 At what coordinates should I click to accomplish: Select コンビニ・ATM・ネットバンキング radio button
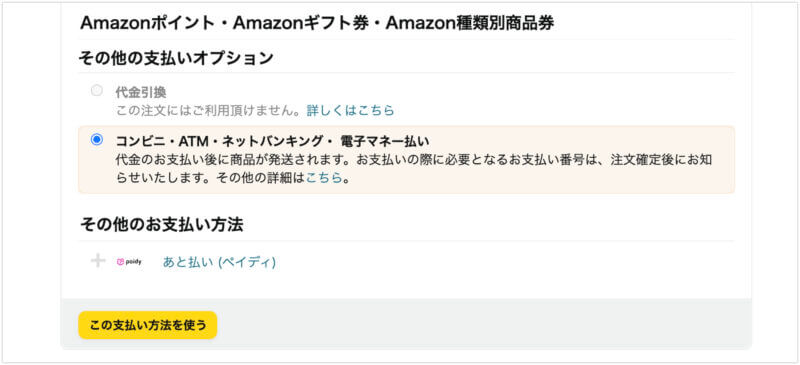(x=96, y=139)
